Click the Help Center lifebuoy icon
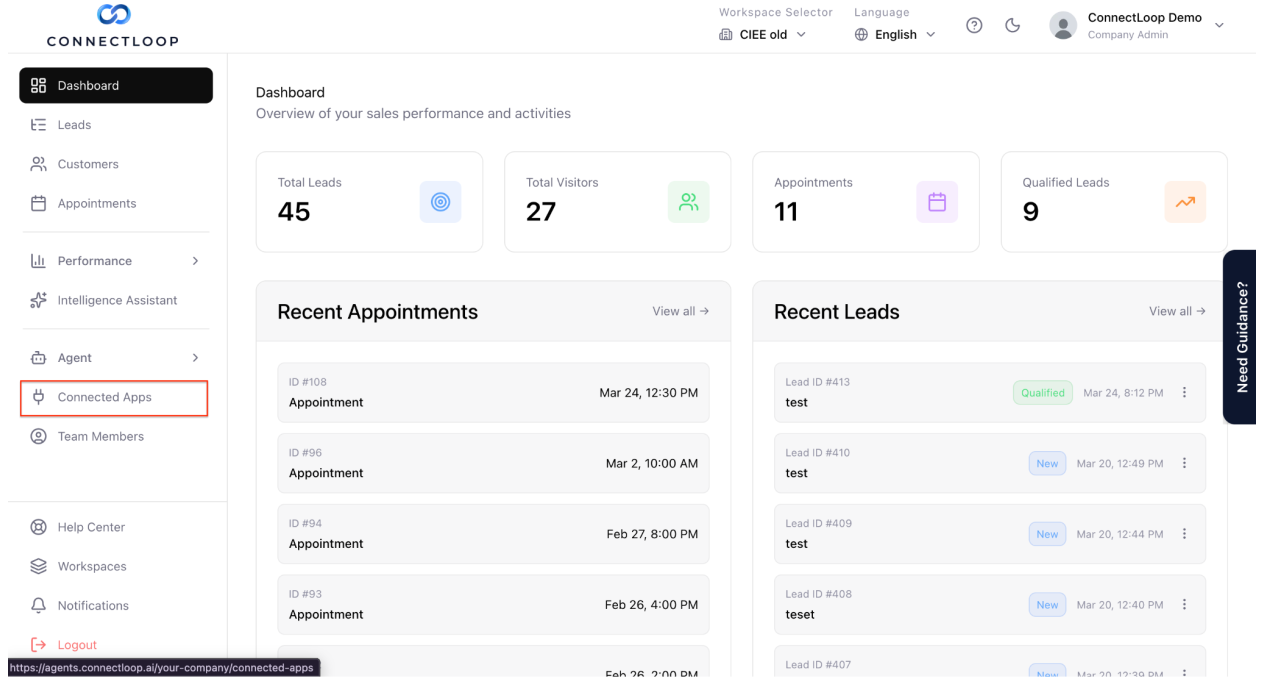Image resolution: width=1262 pixels, height=699 pixels. coord(39,527)
